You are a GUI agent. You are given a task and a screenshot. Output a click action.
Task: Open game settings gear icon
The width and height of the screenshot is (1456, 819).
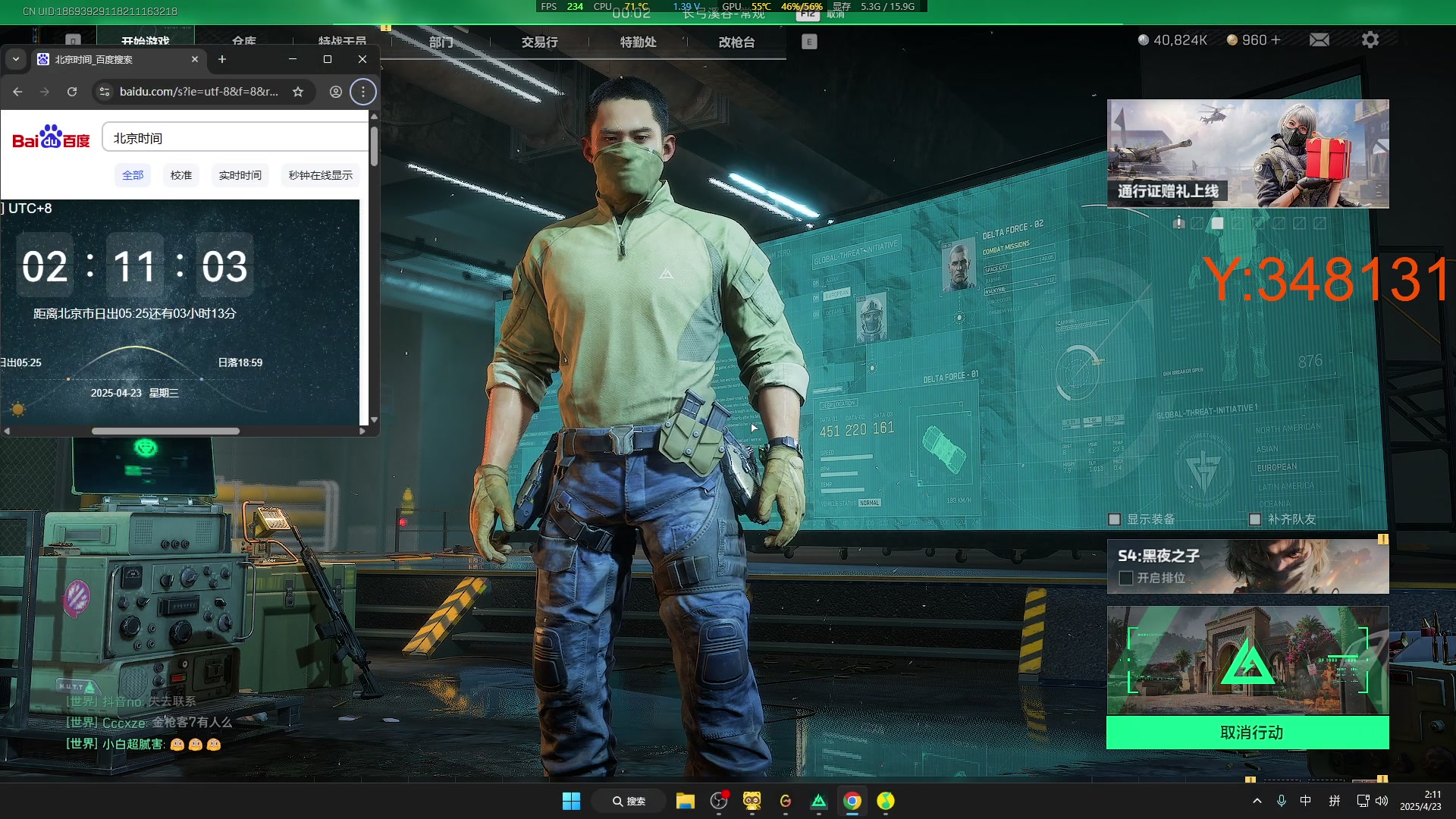(1370, 39)
